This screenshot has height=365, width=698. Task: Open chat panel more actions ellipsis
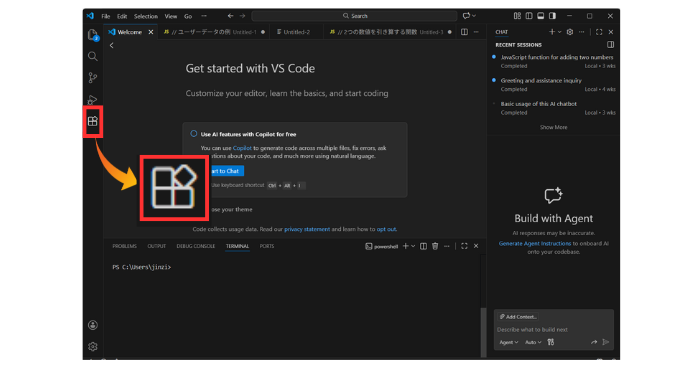[581, 32]
